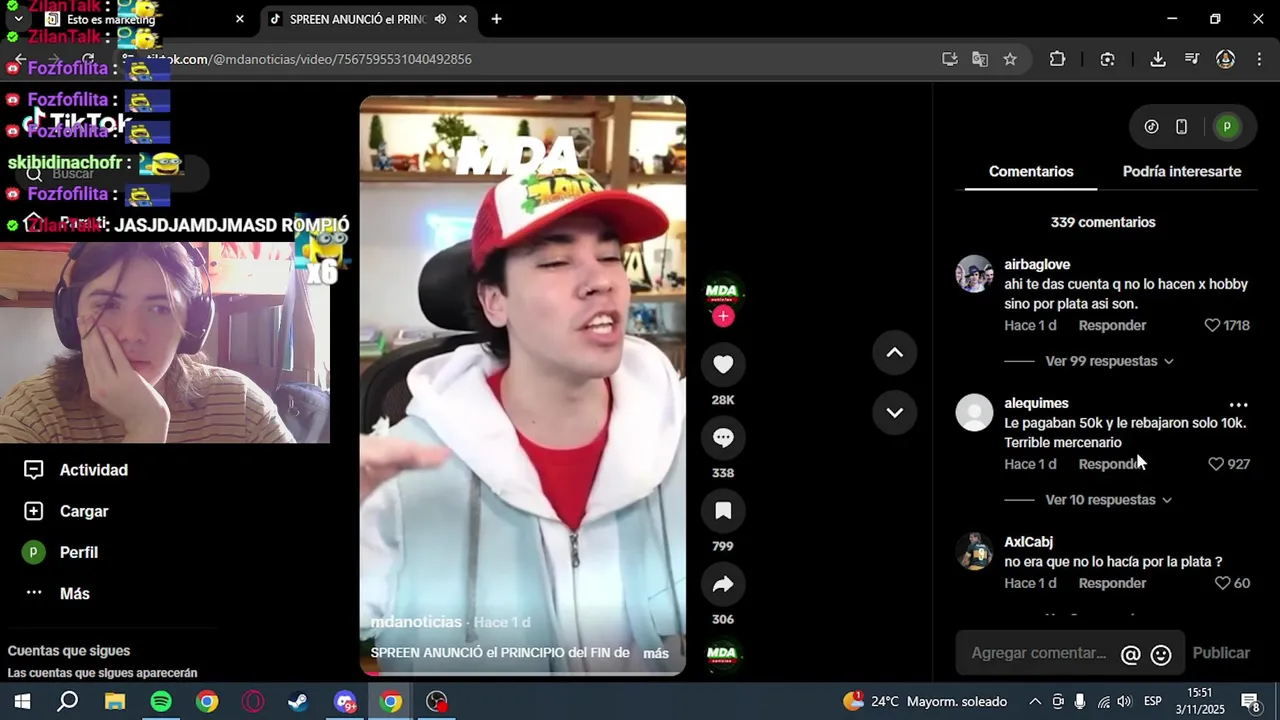Like AxlCabj's comment
Viewport: 1280px width, 720px height.
pyautogui.click(x=1222, y=583)
